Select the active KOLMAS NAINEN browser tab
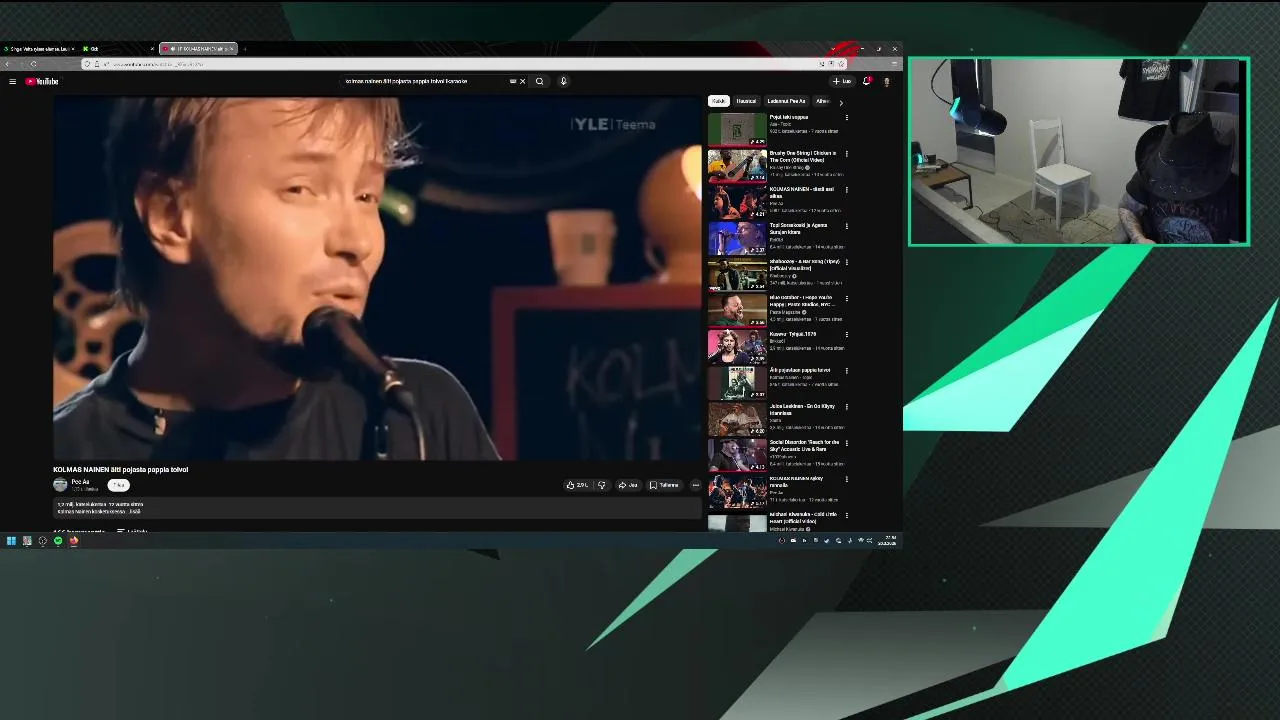This screenshot has width=1280, height=720. coord(198,48)
